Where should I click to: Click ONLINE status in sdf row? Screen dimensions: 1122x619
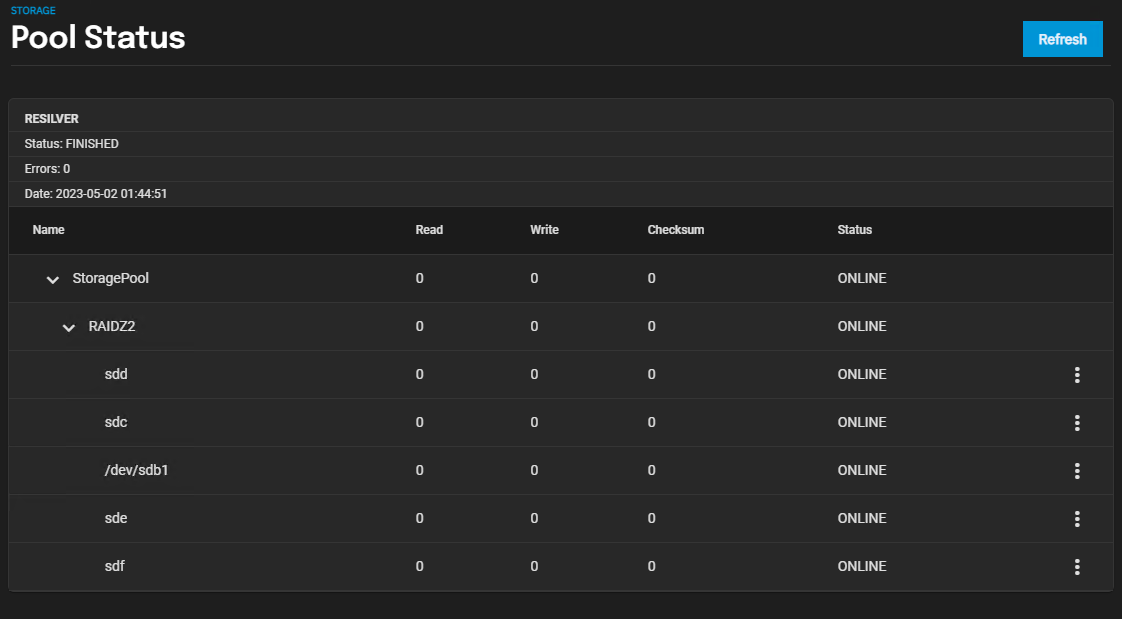pyautogui.click(x=862, y=565)
